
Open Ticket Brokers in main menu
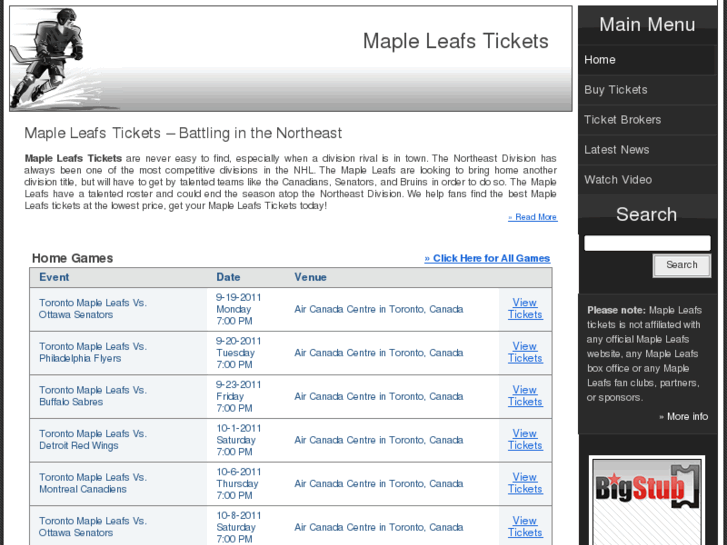pos(622,120)
